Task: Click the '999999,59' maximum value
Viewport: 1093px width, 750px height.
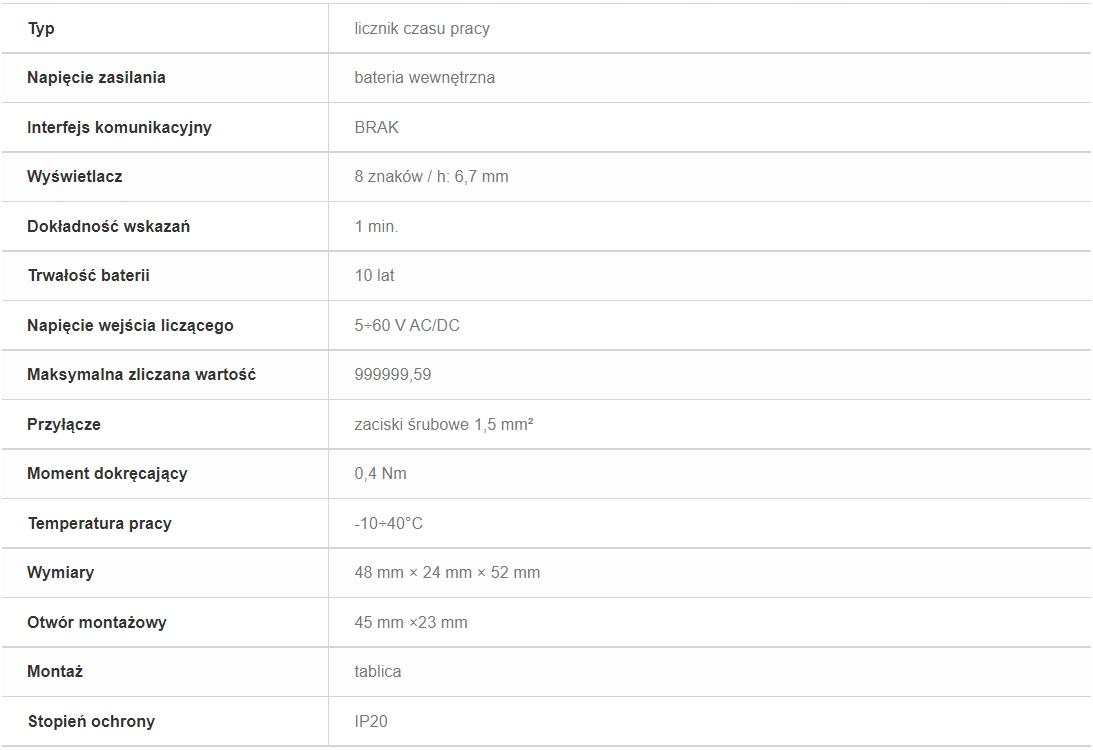Action: coord(392,375)
